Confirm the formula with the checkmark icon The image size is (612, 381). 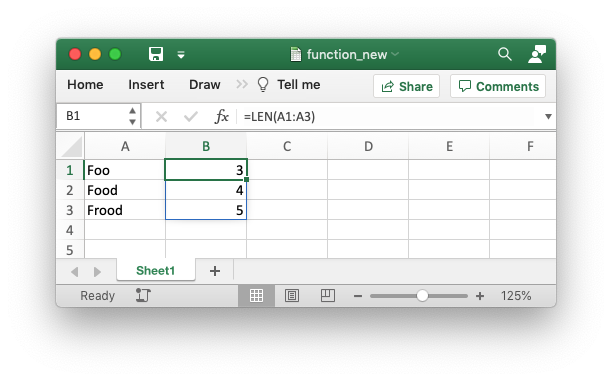[191, 116]
